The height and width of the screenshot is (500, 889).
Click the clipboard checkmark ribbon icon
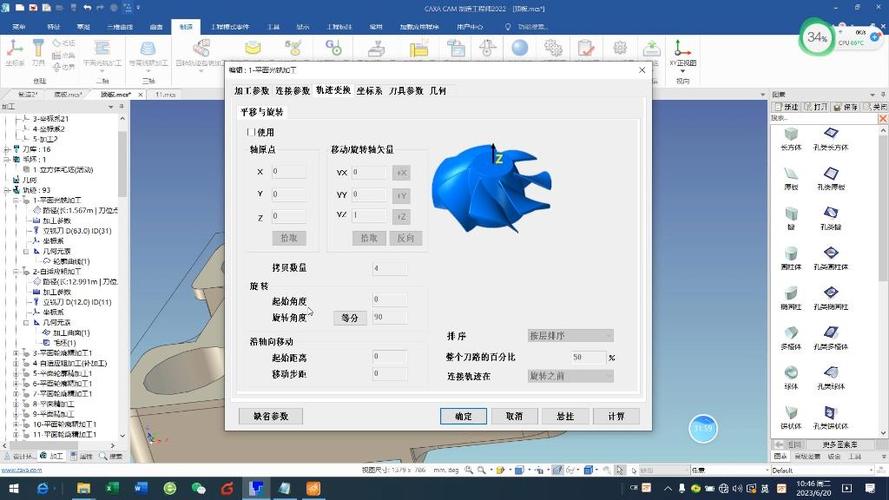click(586, 48)
